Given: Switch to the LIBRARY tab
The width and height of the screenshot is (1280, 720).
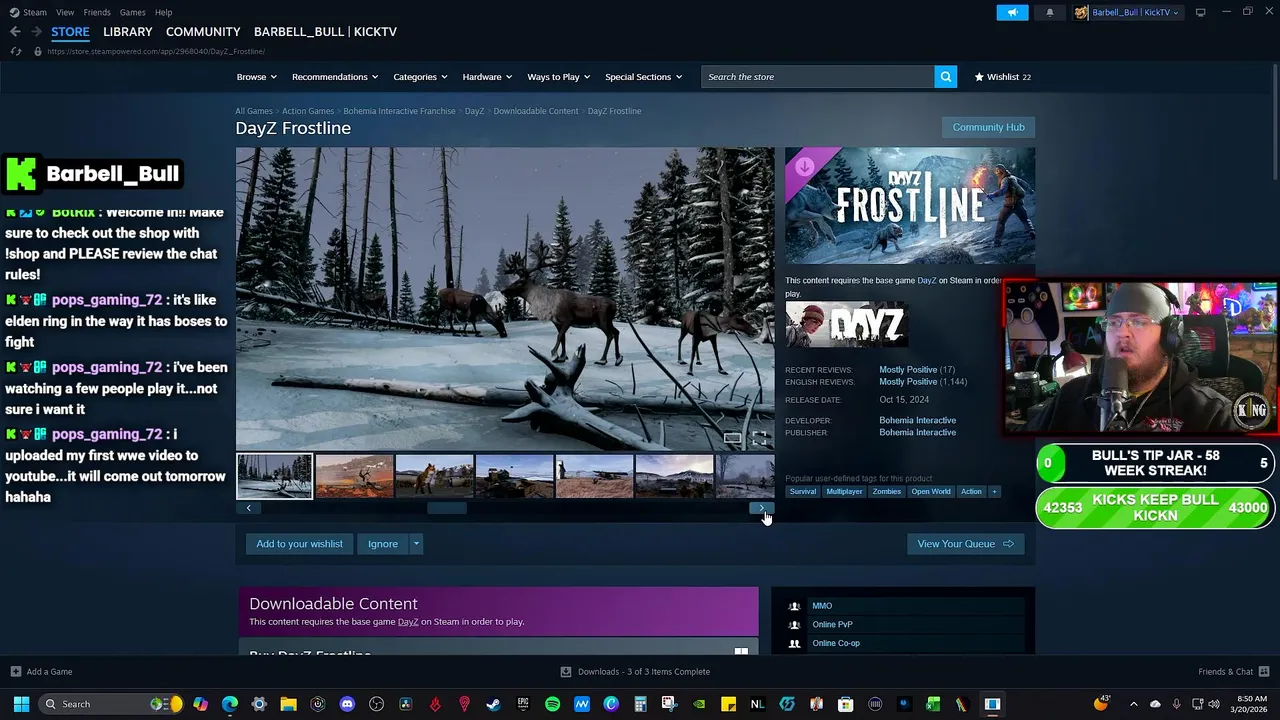Looking at the screenshot, I should click(128, 32).
